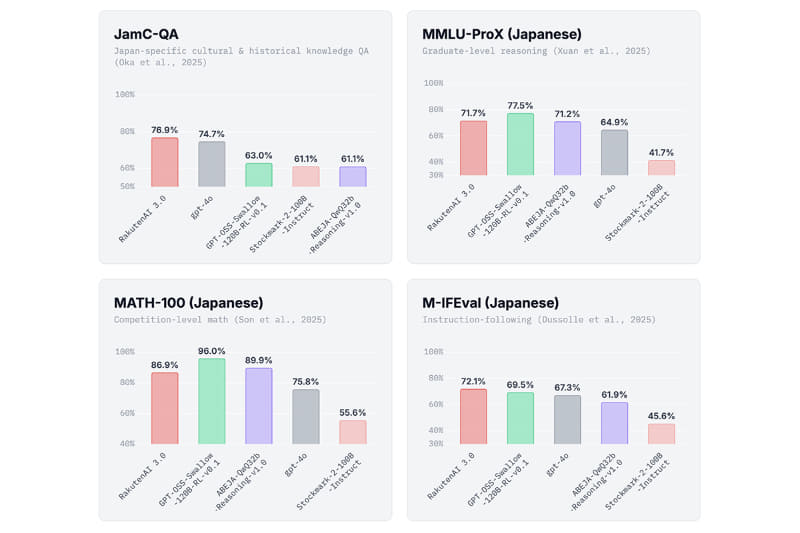Click the MATH-100 (Japanese) heading
The height and width of the screenshot is (533, 800).
pos(189,303)
